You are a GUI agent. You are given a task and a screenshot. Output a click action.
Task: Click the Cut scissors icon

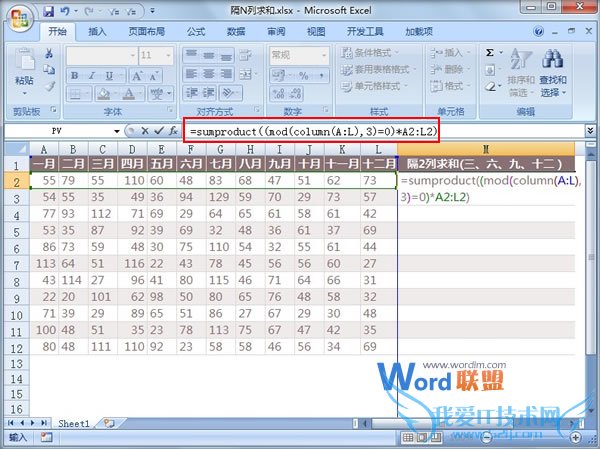(x=49, y=53)
